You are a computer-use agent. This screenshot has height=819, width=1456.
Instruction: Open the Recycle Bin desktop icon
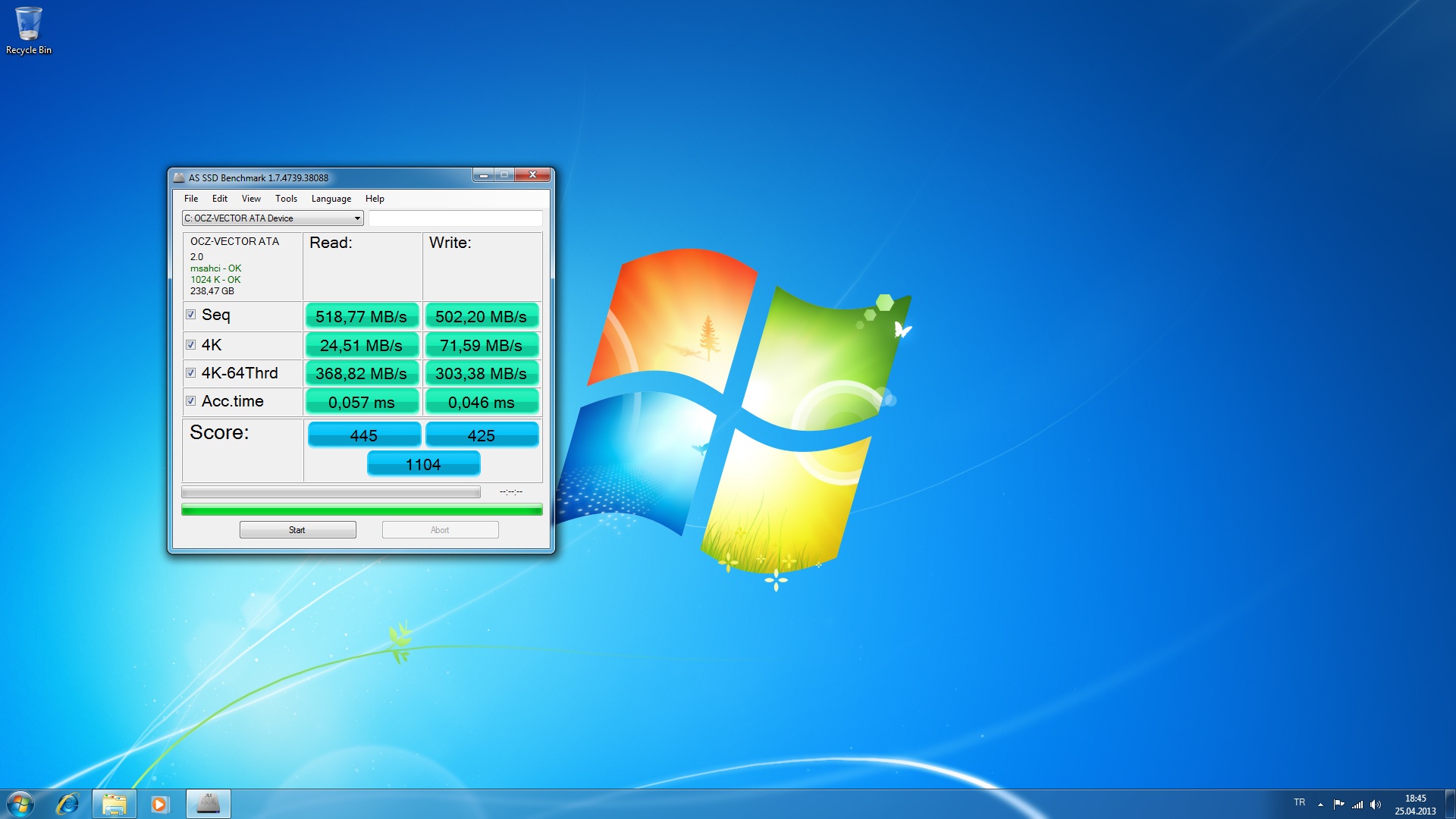(29, 30)
